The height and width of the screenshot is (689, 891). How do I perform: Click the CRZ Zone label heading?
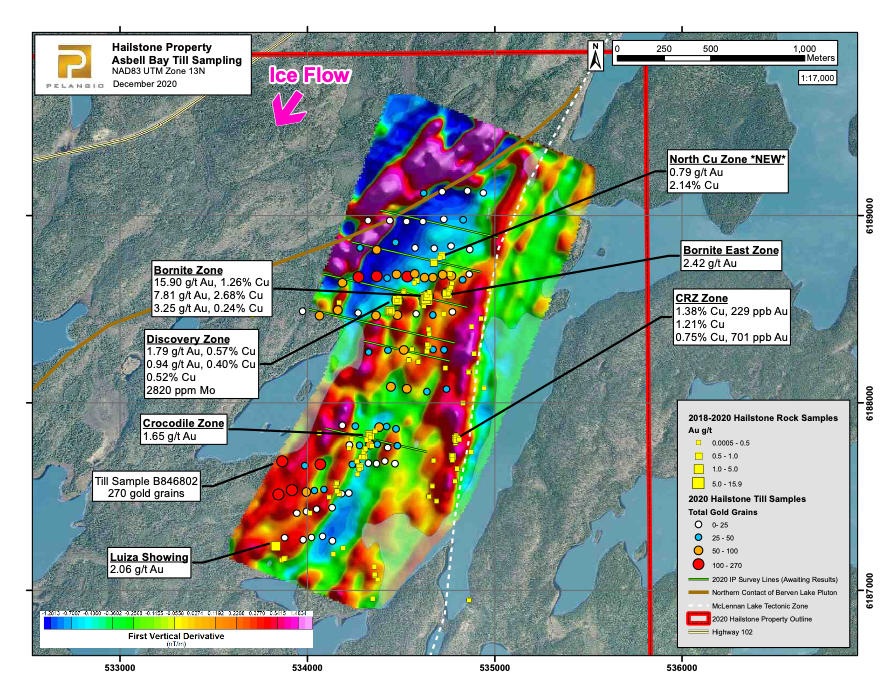[x=699, y=298]
